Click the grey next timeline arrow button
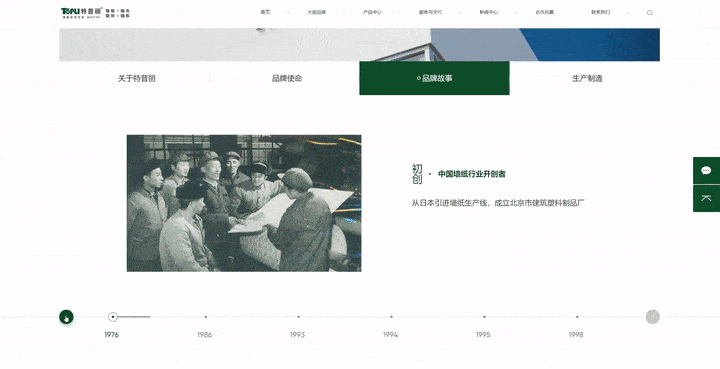 point(652,317)
